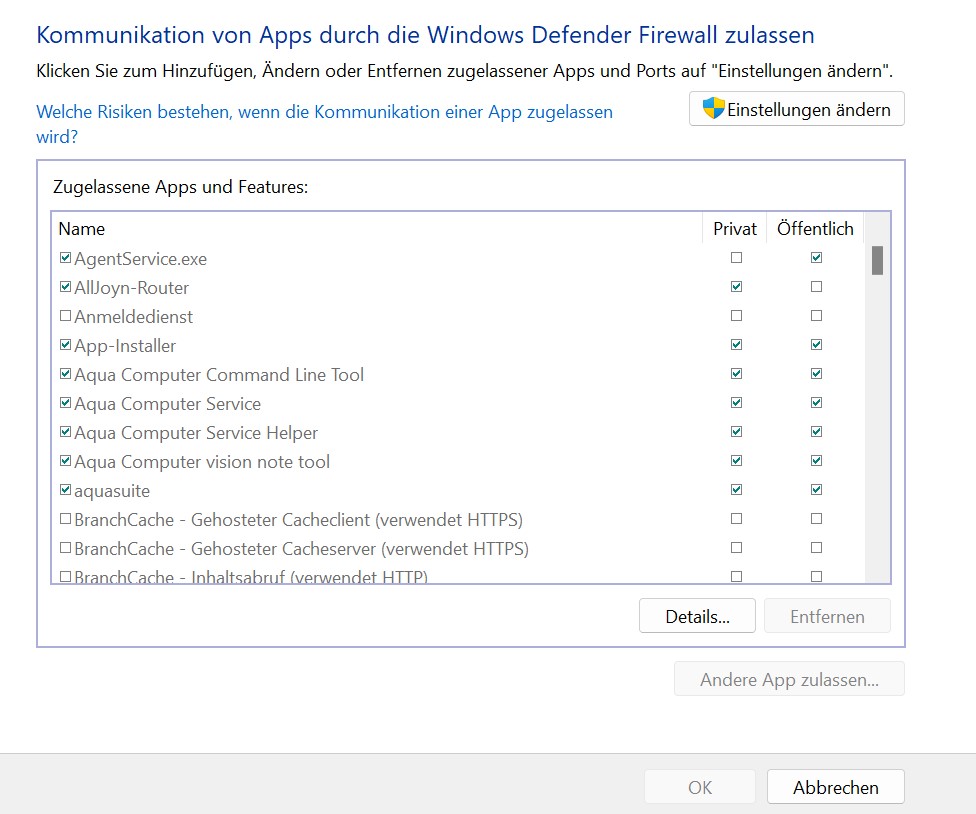Disable the aquasuite app checkbox
This screenshot has width=976, height=814.
tap(66, 491)
